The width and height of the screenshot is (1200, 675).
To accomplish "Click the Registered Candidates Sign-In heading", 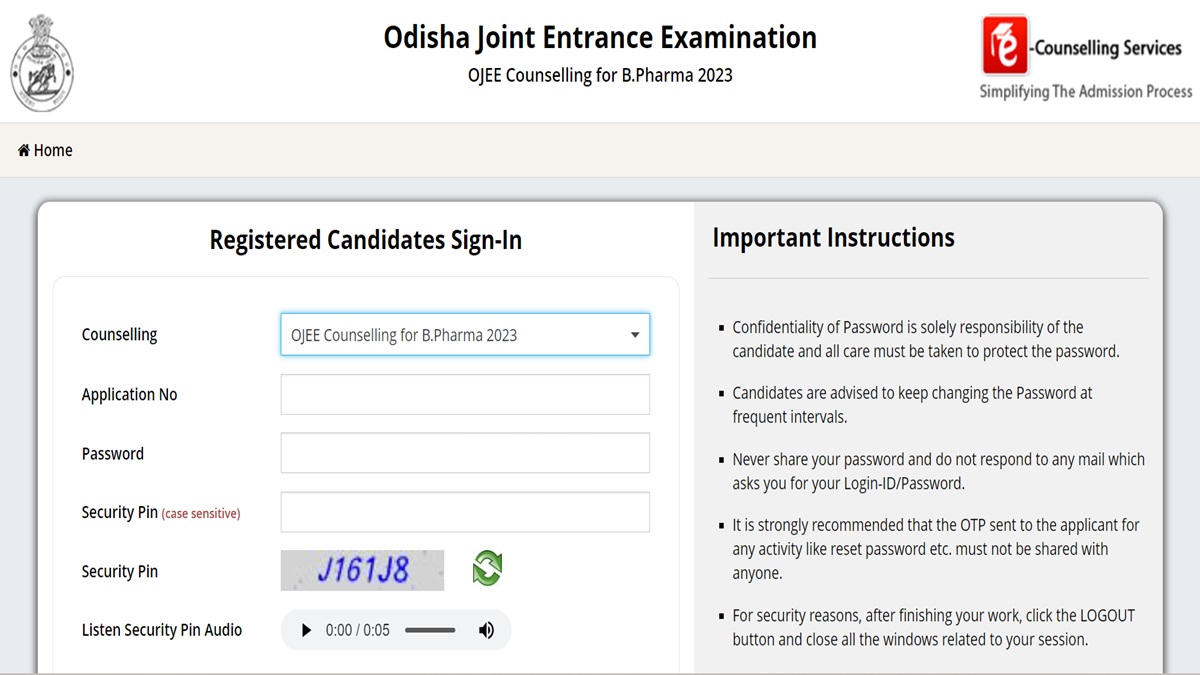I will (x=365, y=239).
